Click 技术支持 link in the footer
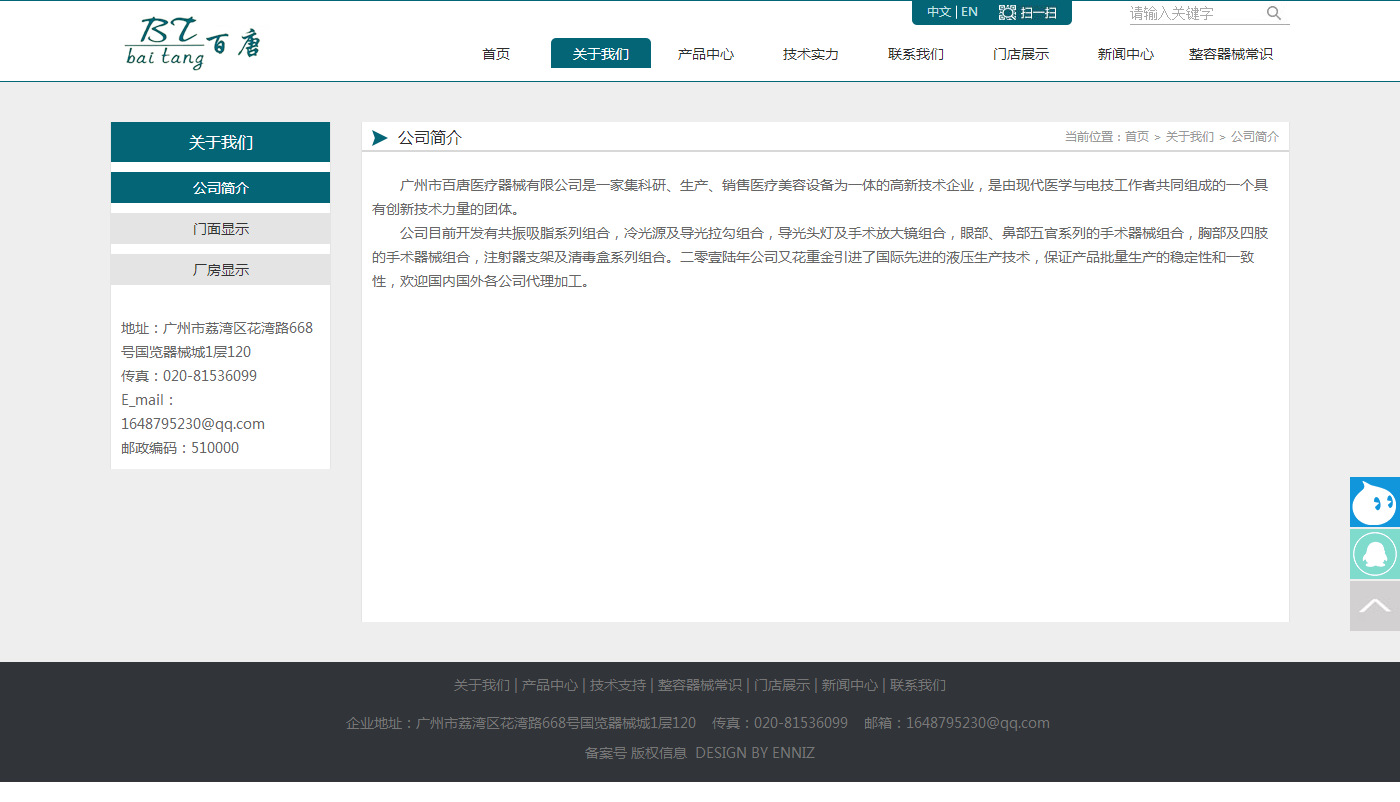This screenshot has width=1400, height=802. 618,685
